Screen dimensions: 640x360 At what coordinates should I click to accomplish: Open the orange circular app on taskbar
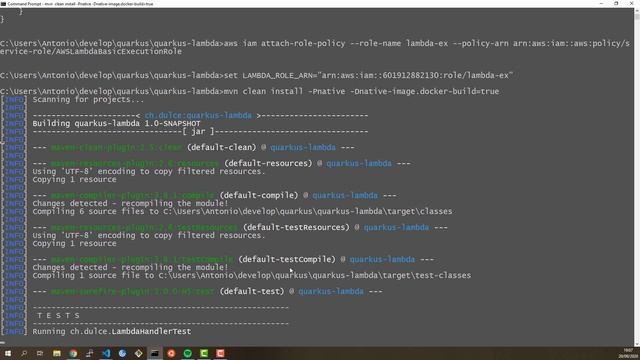tap(171, 353)
